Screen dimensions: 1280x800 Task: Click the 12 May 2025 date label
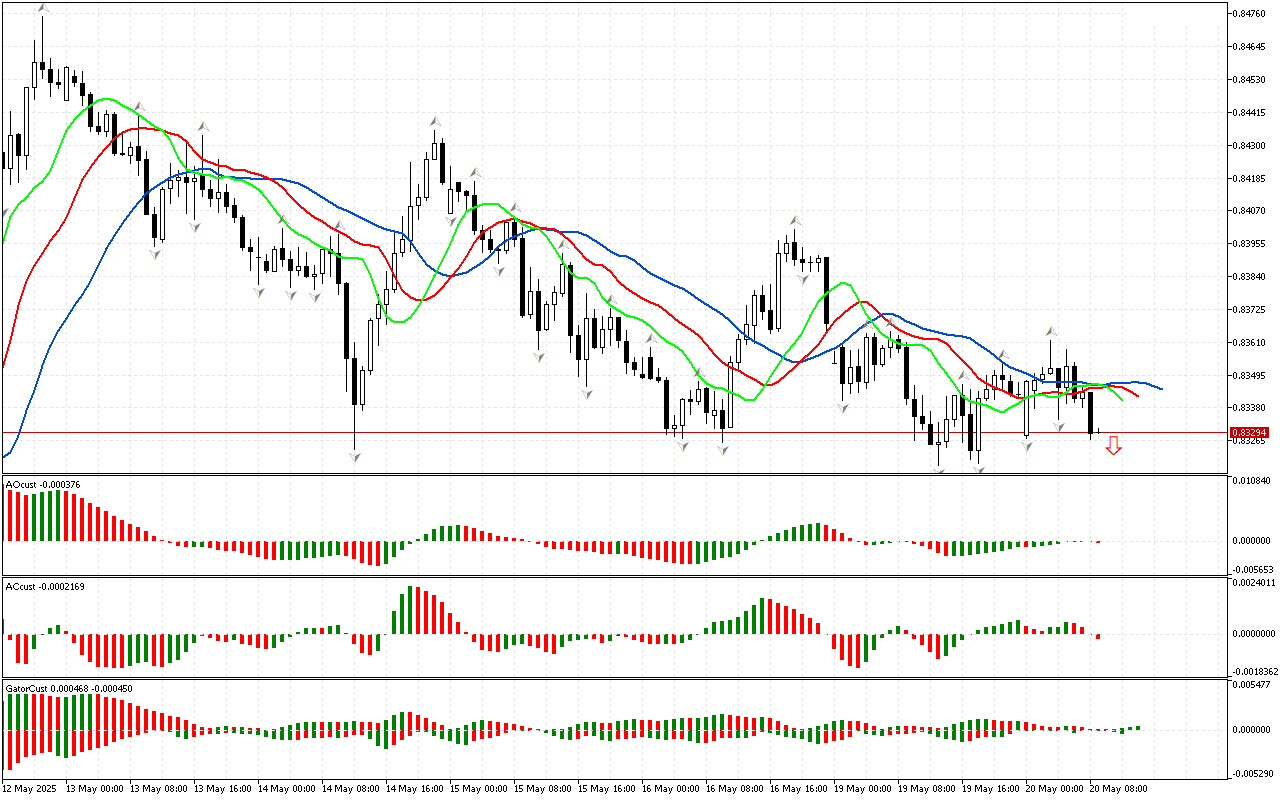point(32,789)
